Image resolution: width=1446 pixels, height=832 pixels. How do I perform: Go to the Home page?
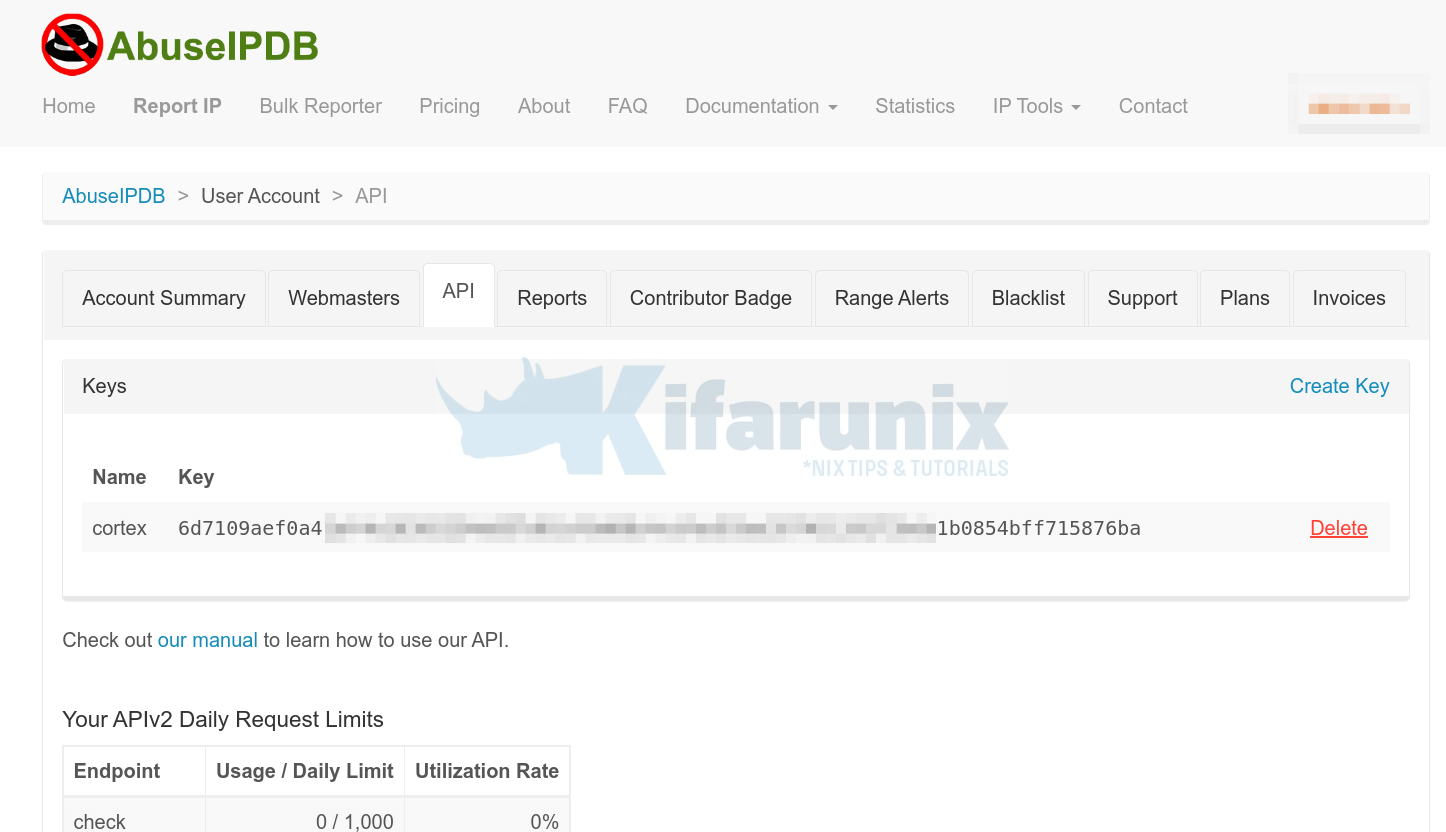pos(69,106)
